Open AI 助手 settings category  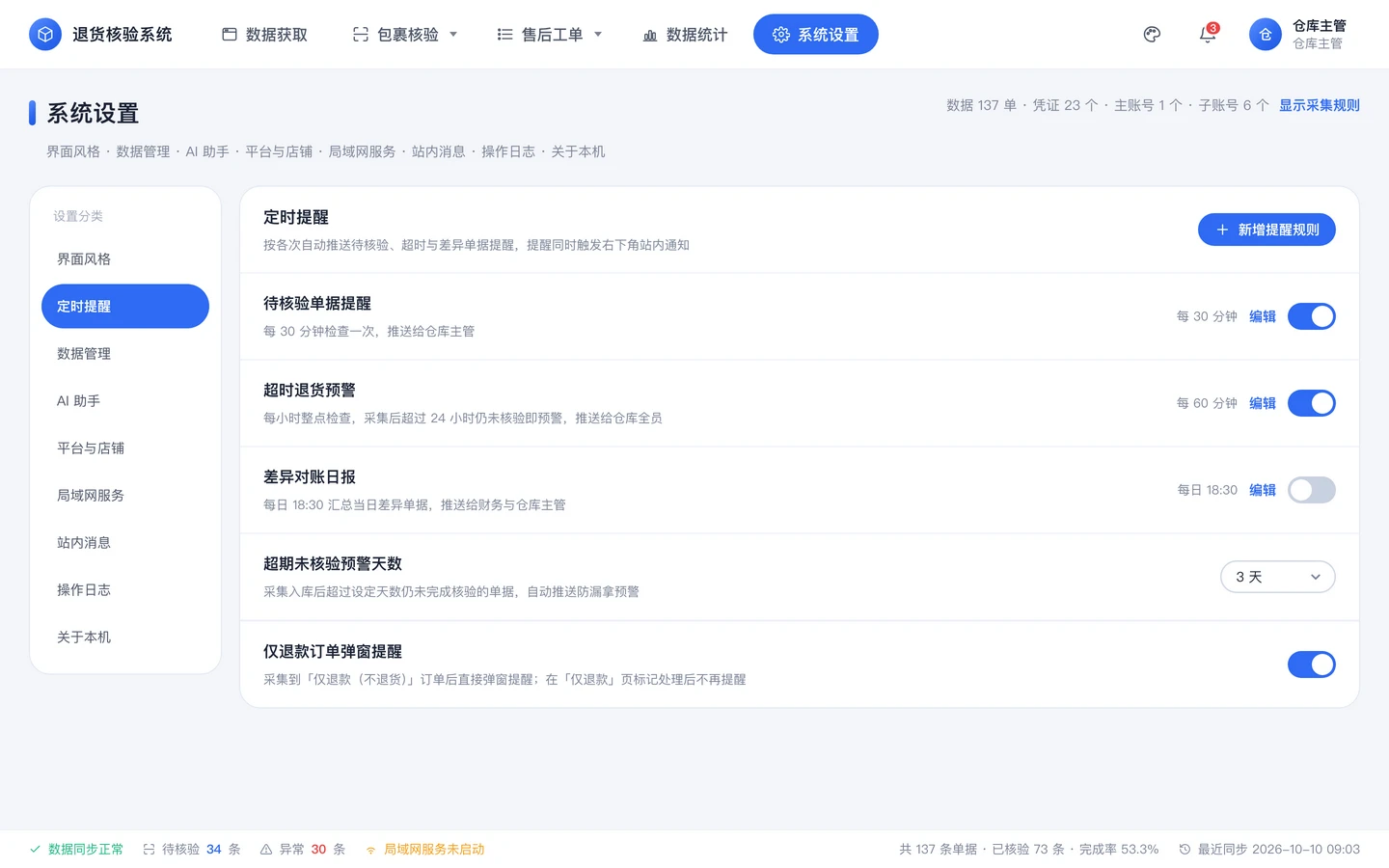click(x=125, y=401)
